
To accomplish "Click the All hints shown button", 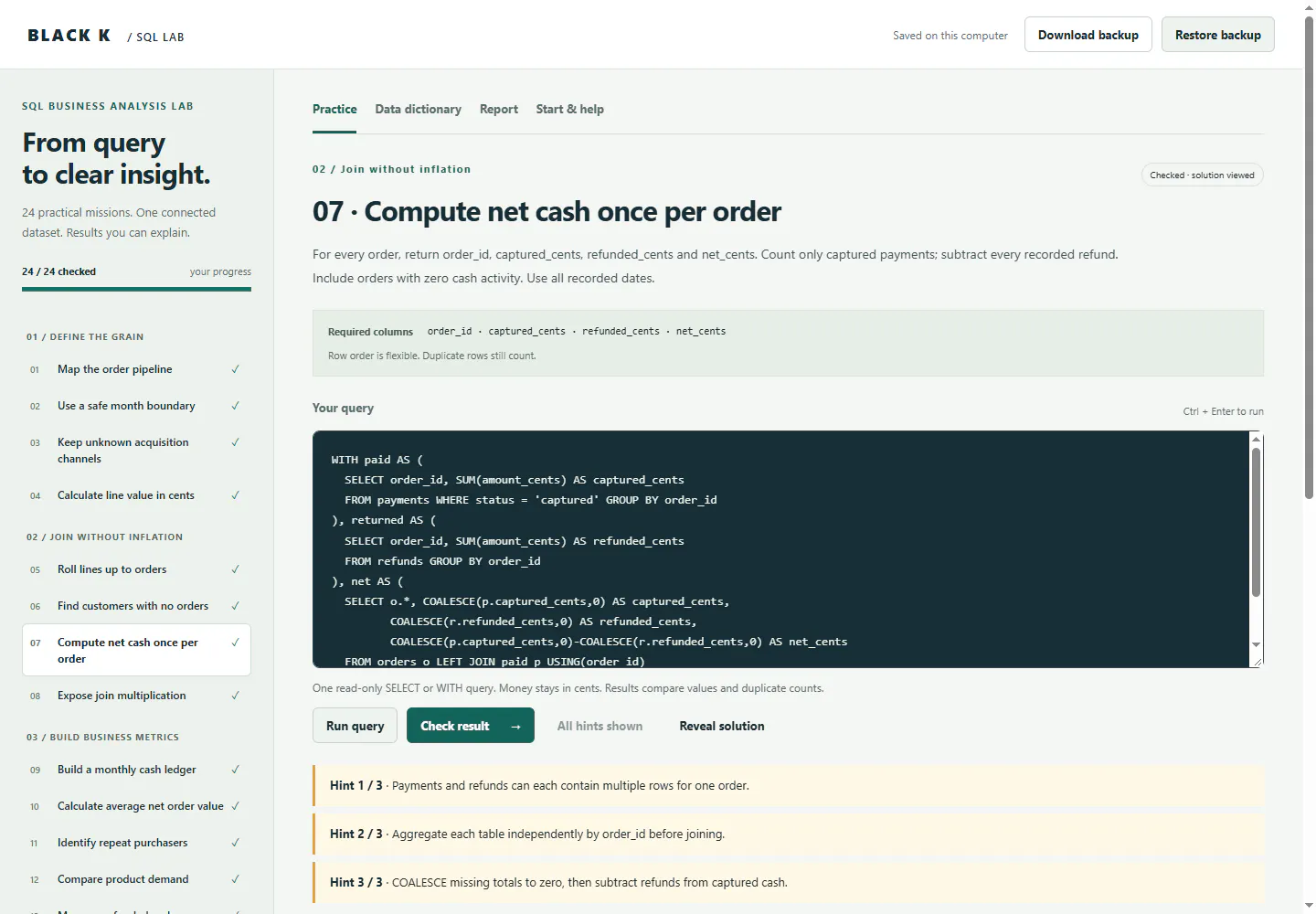I will click(x=600, y=726).
